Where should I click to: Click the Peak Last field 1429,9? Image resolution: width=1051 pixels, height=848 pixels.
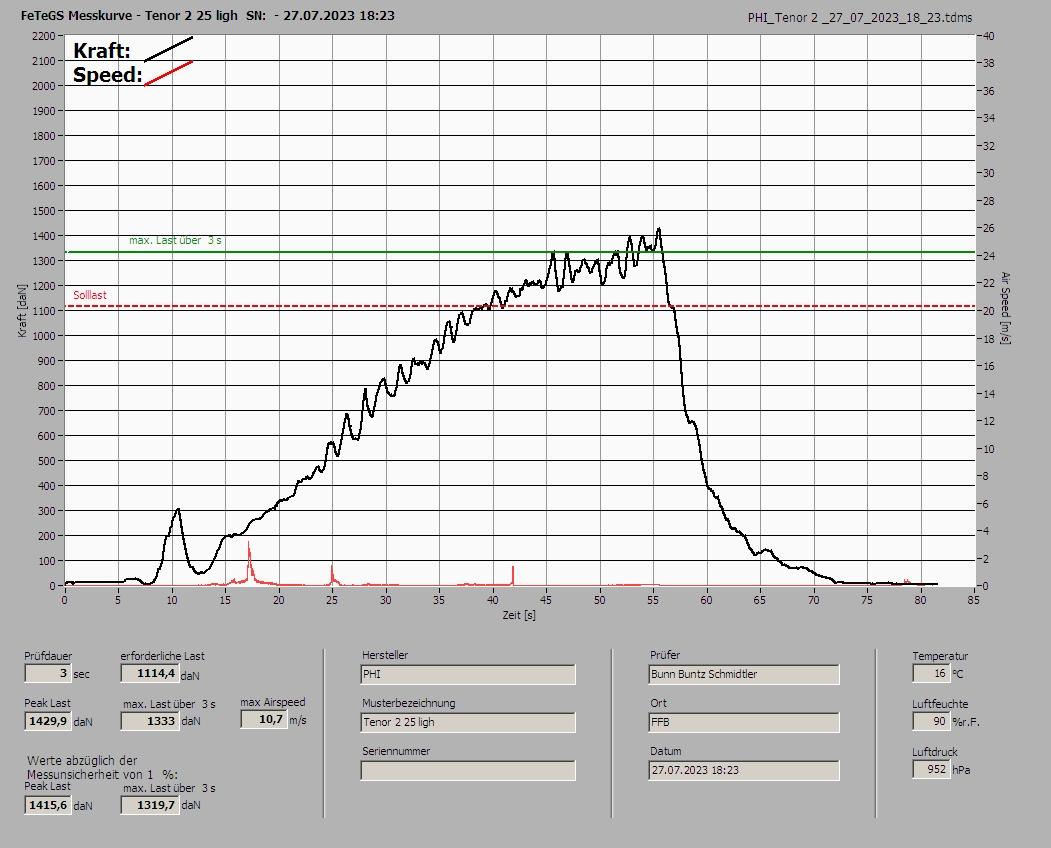(48, 721)
